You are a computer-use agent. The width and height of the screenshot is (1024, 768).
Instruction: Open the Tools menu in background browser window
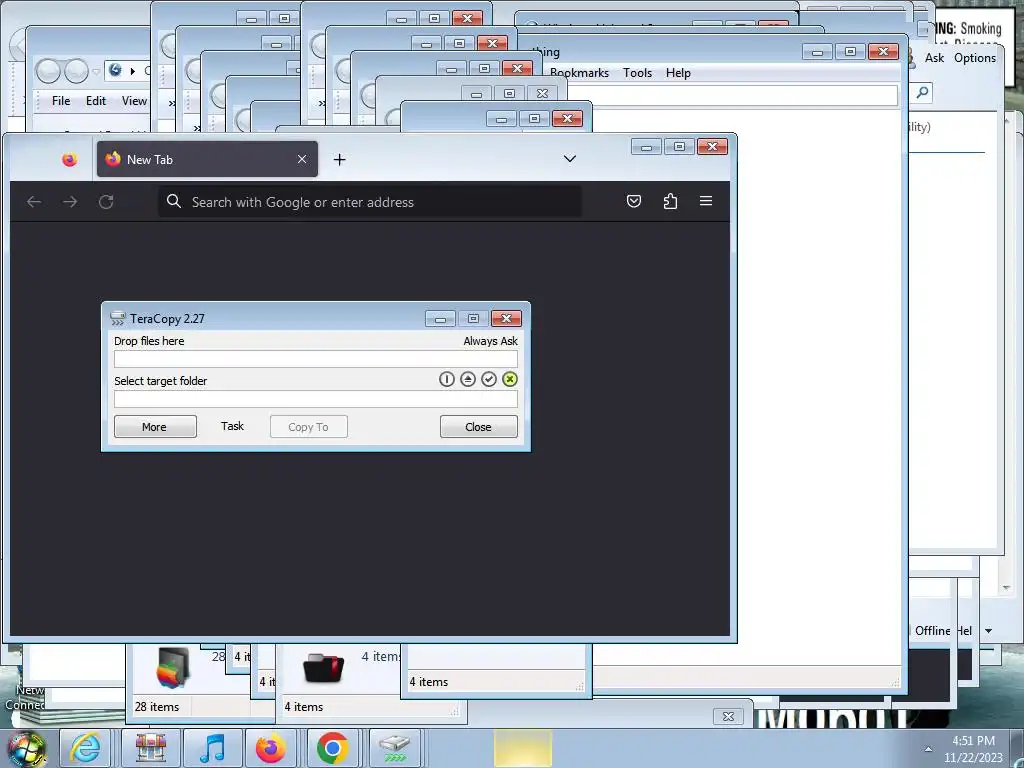tap(637, 72)
